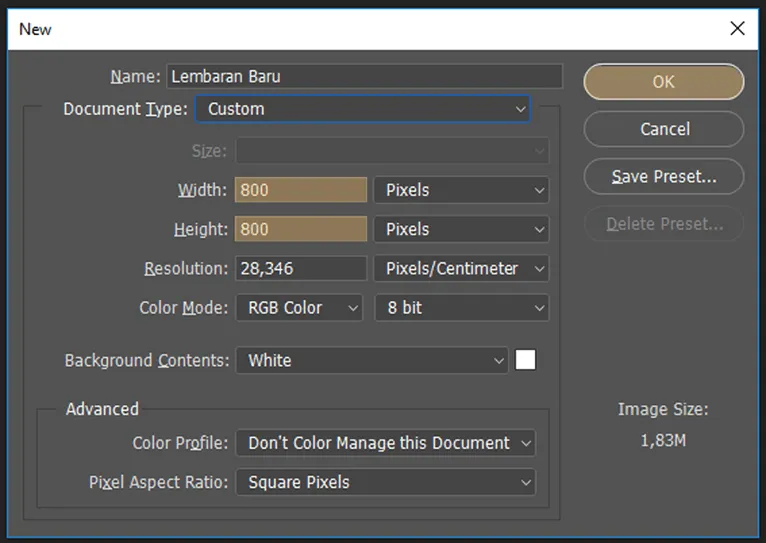Click the Document Type label

pos(126,109)
